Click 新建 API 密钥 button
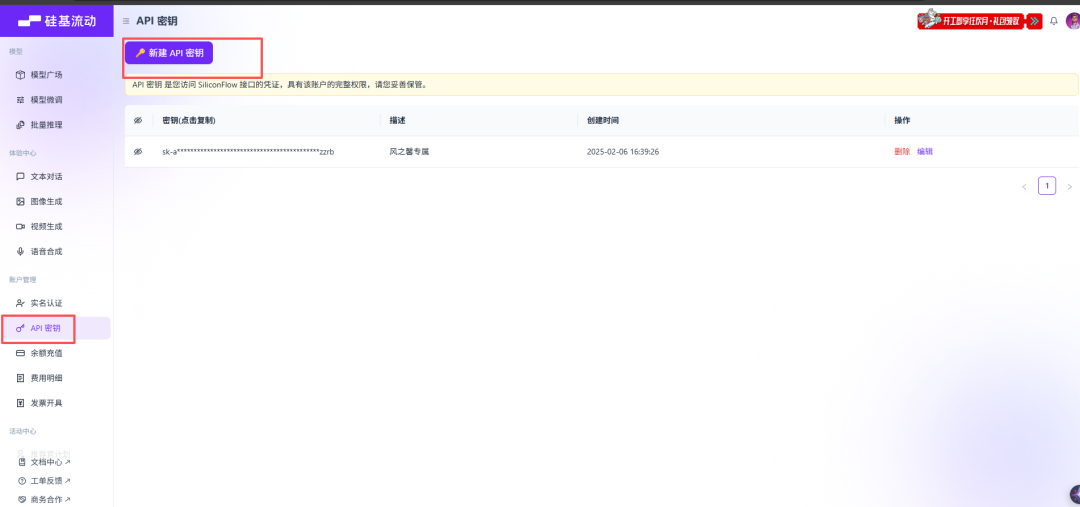The height and width of the screenshot is (507, 1080). (x=169, y=52)
